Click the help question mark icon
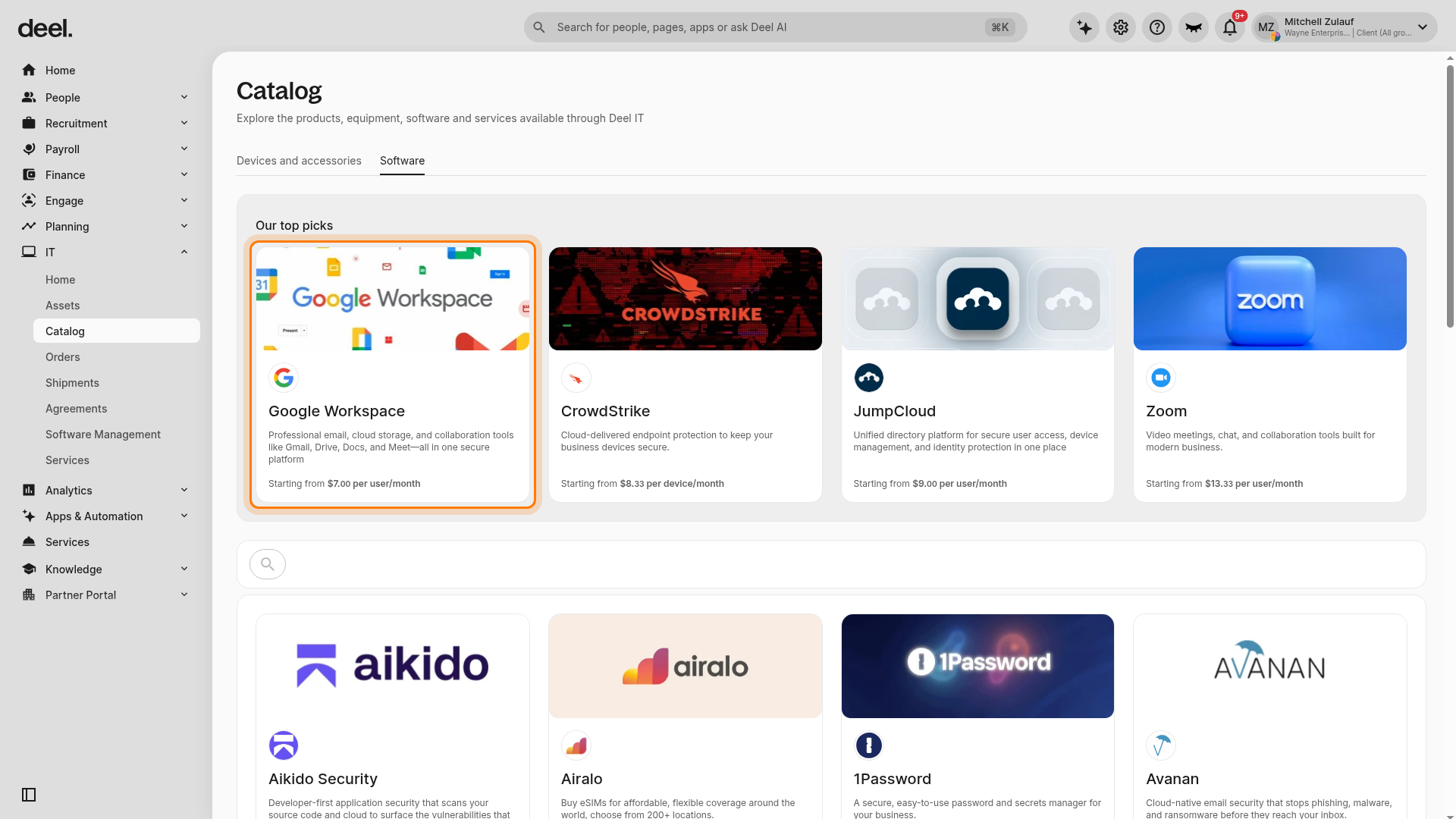Screen dimensions: 1456x819 click(x=1157, y=27)
